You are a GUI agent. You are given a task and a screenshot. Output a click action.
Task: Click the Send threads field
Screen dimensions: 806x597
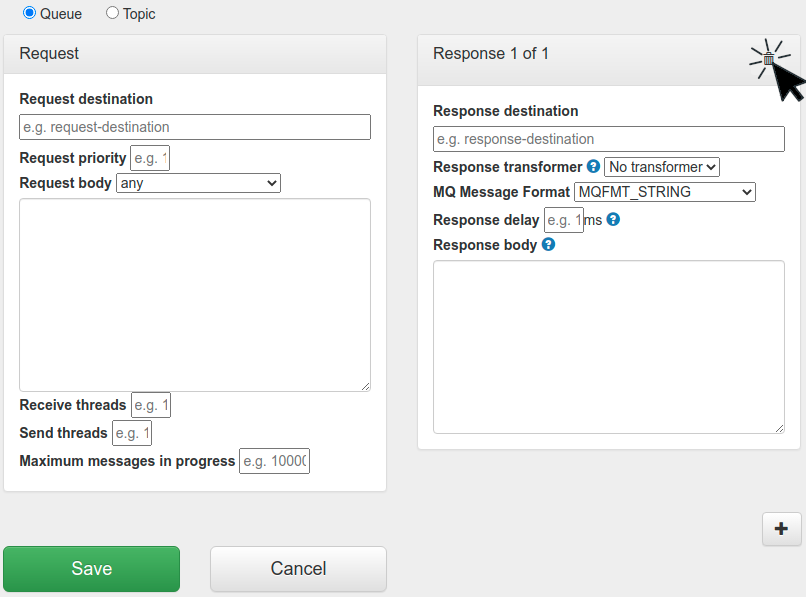point(131,432)
